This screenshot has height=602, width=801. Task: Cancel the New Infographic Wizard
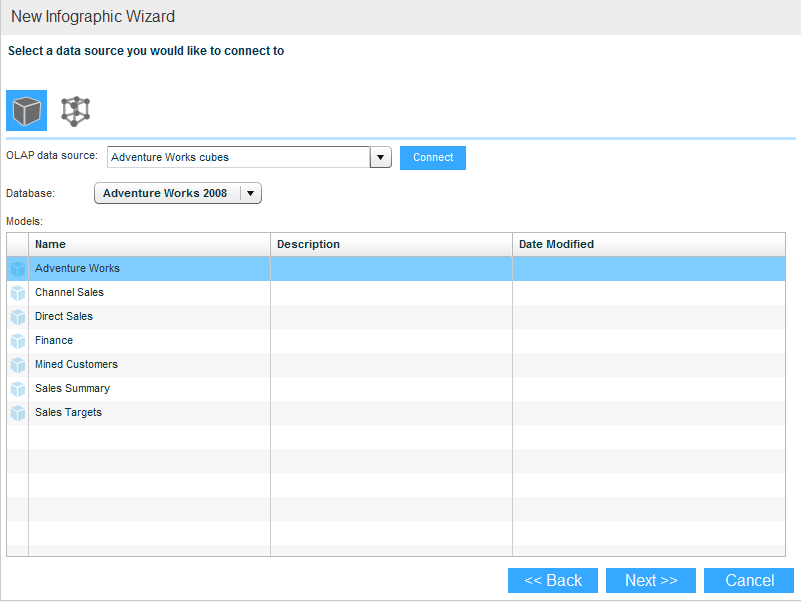749,581
